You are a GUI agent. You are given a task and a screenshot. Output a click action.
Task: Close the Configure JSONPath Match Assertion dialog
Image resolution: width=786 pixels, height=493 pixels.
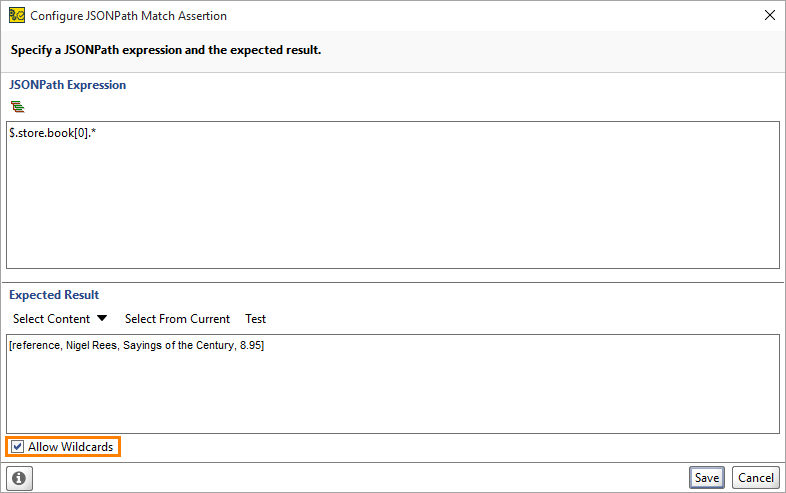coord(769,16)
